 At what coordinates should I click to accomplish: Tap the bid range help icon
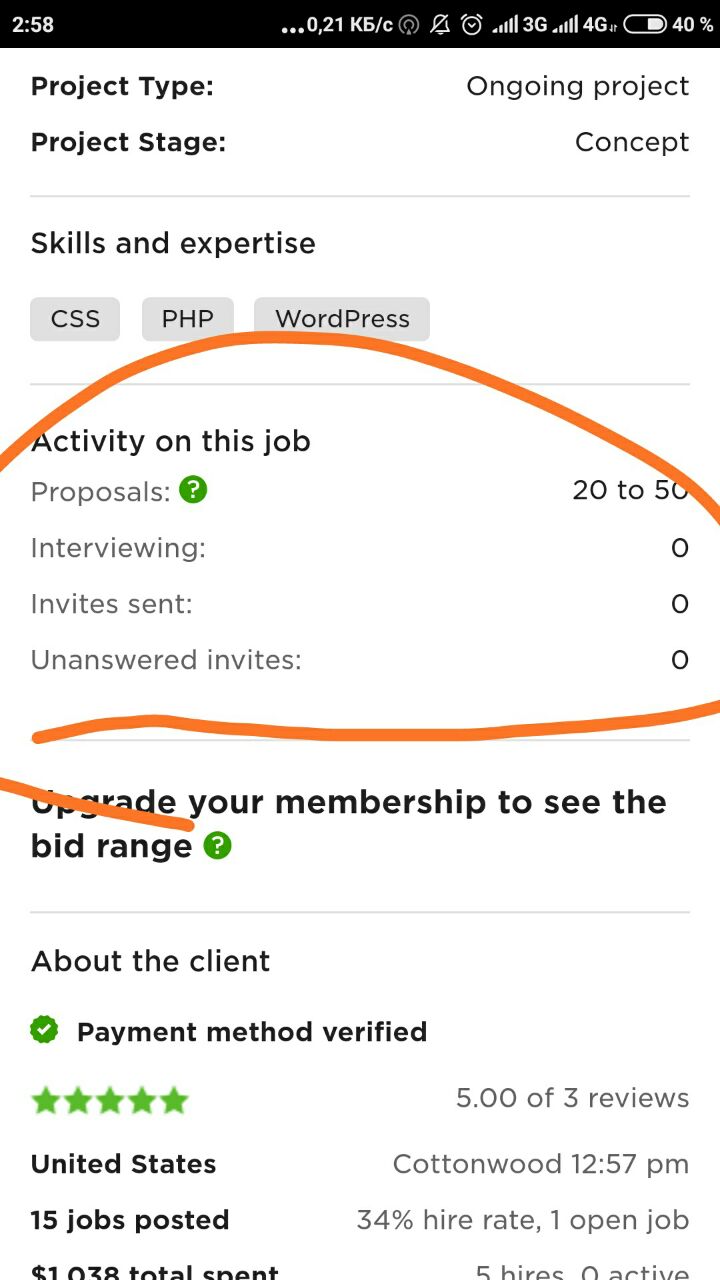point(217,847)
